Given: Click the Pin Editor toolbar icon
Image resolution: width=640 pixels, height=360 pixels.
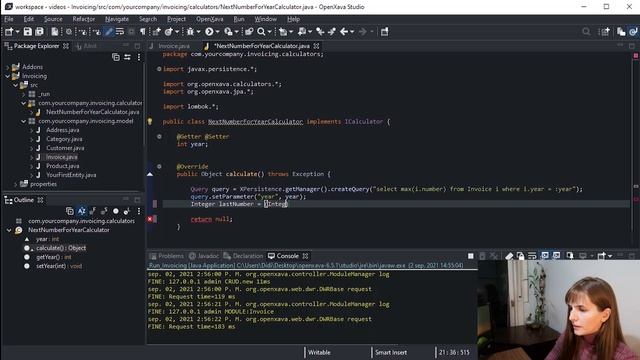Looking at the screenshot, I should (384, 31).
